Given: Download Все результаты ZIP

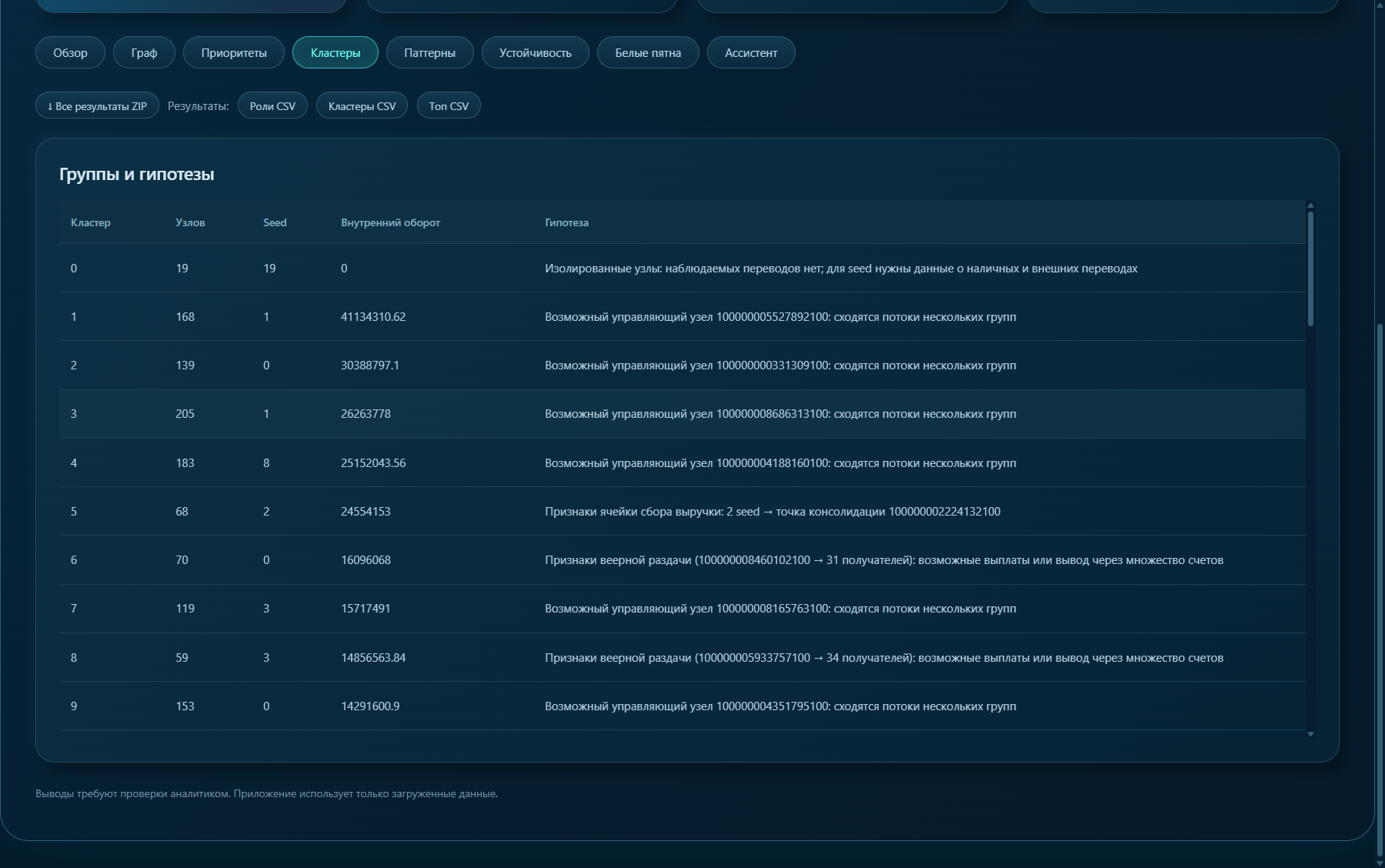Looking at the screenshot, I should pyautogui.click(x=97, y=105).
